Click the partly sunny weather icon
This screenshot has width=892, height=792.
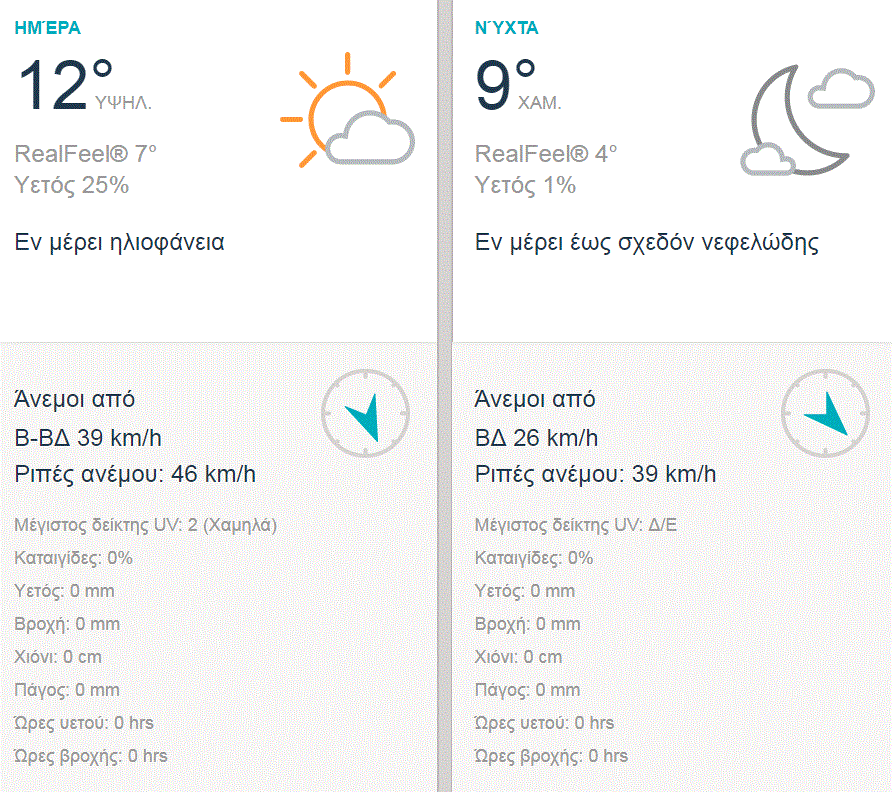tap(347, 111)
